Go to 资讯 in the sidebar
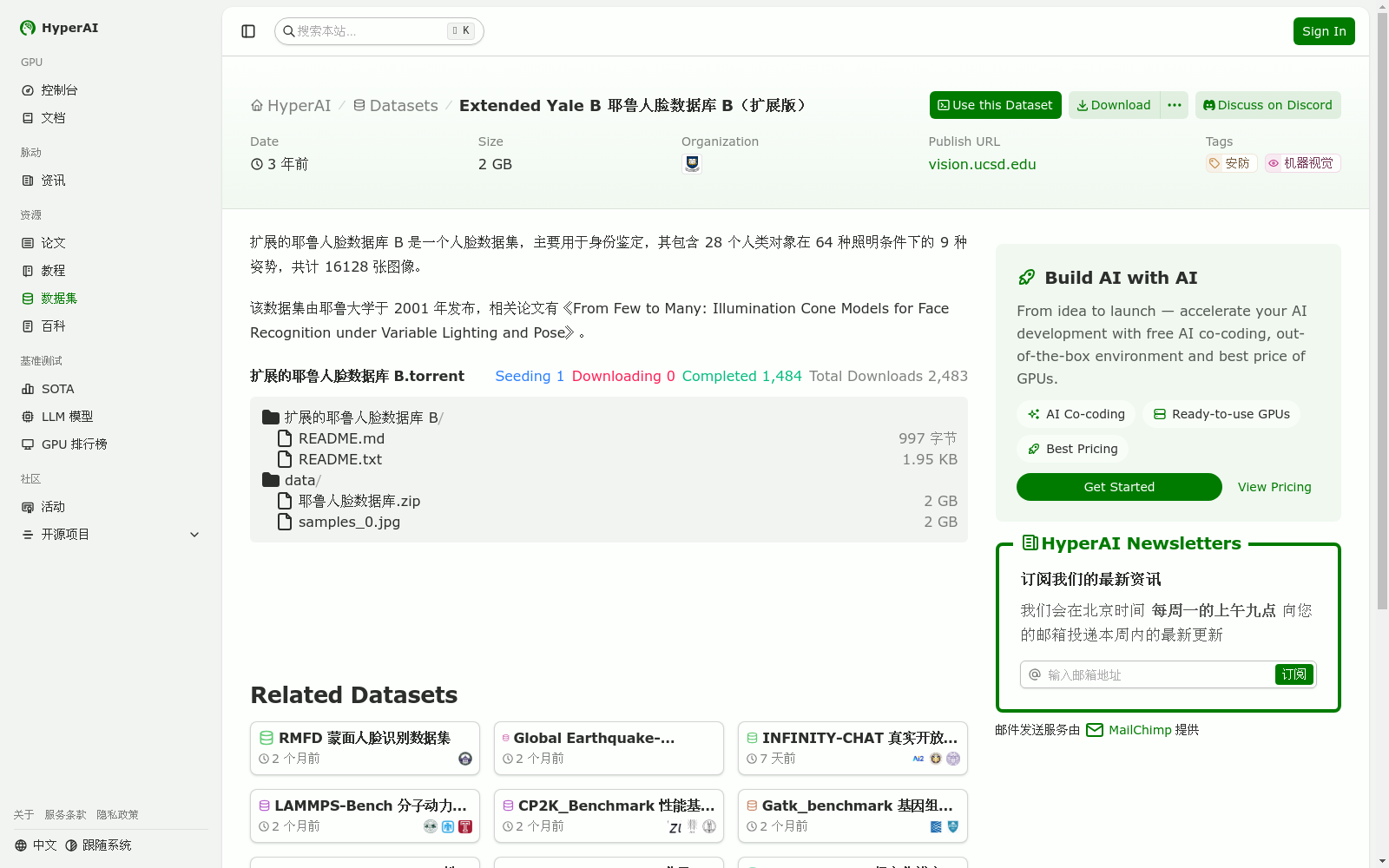This screenshot has width=1389, height=868. (x=111, y=181)
